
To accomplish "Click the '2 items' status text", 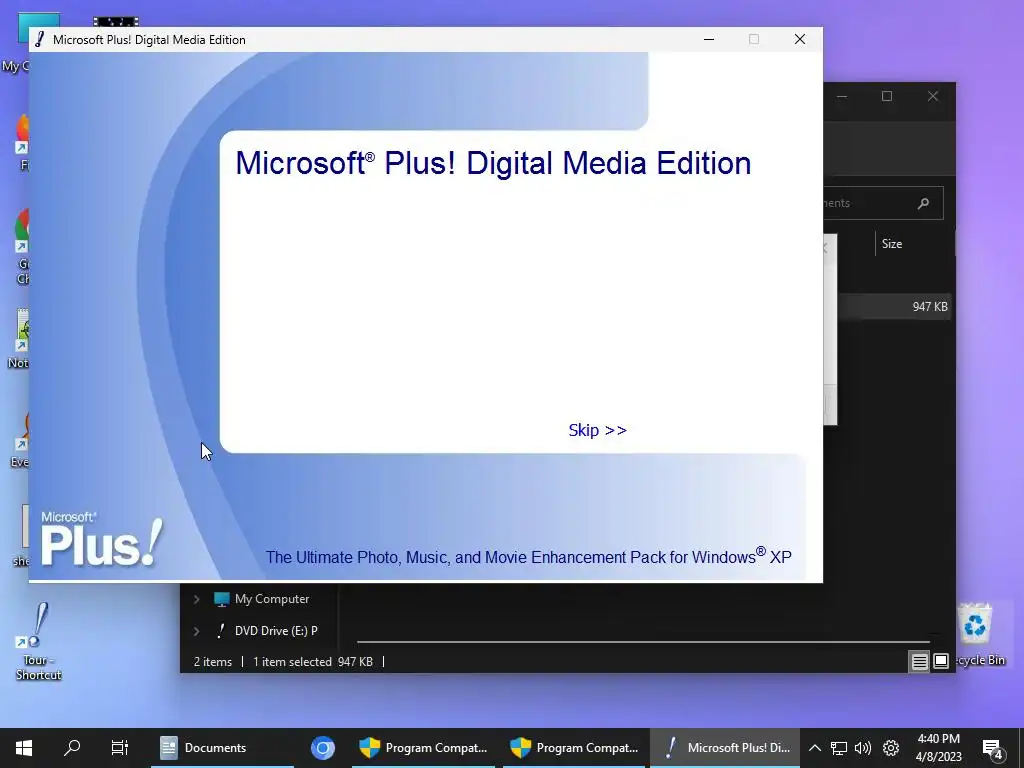I will pos(213,662).
